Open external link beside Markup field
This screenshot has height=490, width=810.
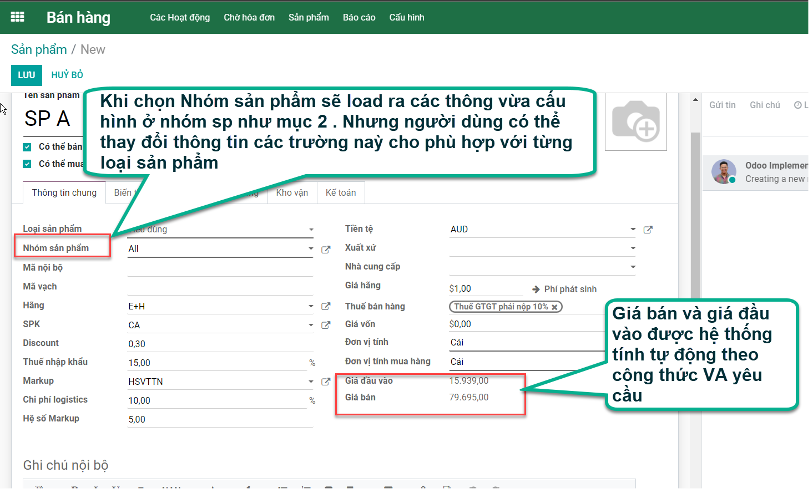tap(325, 382)
